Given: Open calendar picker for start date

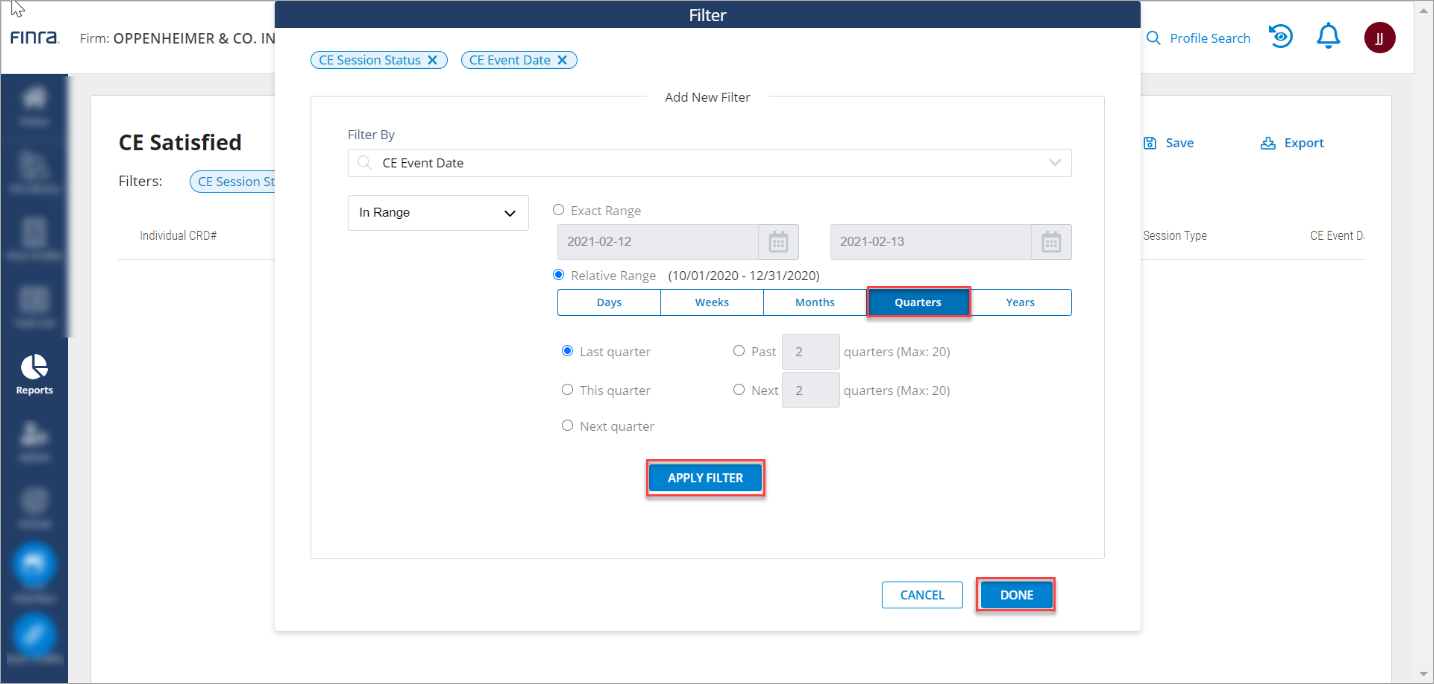Looking at the screenshot, I should 778,242.
